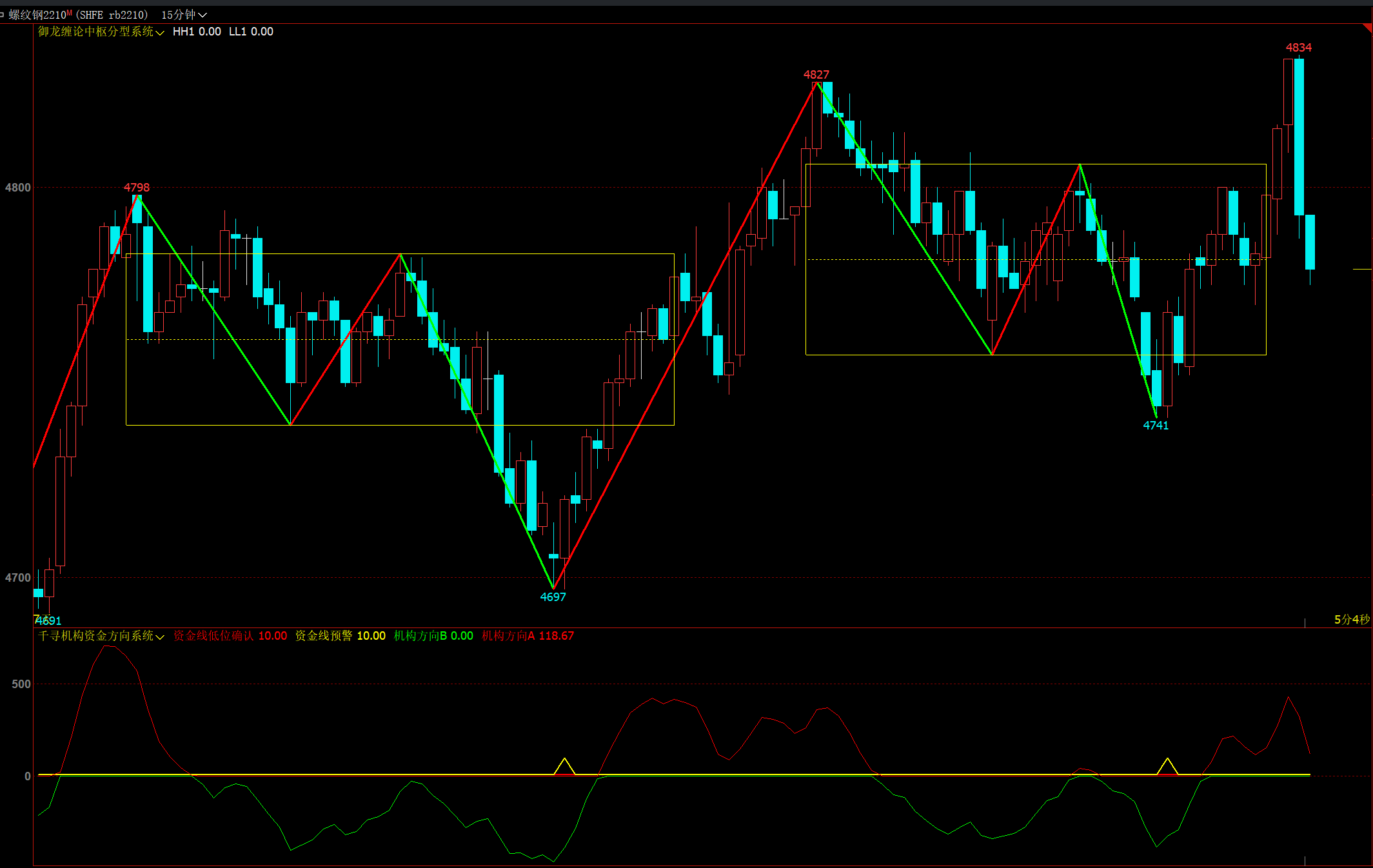
Task: Expand the 御龙缠论中枢分型系统 indicator menu
Action: pyautogui.click(x=101, y=32)
